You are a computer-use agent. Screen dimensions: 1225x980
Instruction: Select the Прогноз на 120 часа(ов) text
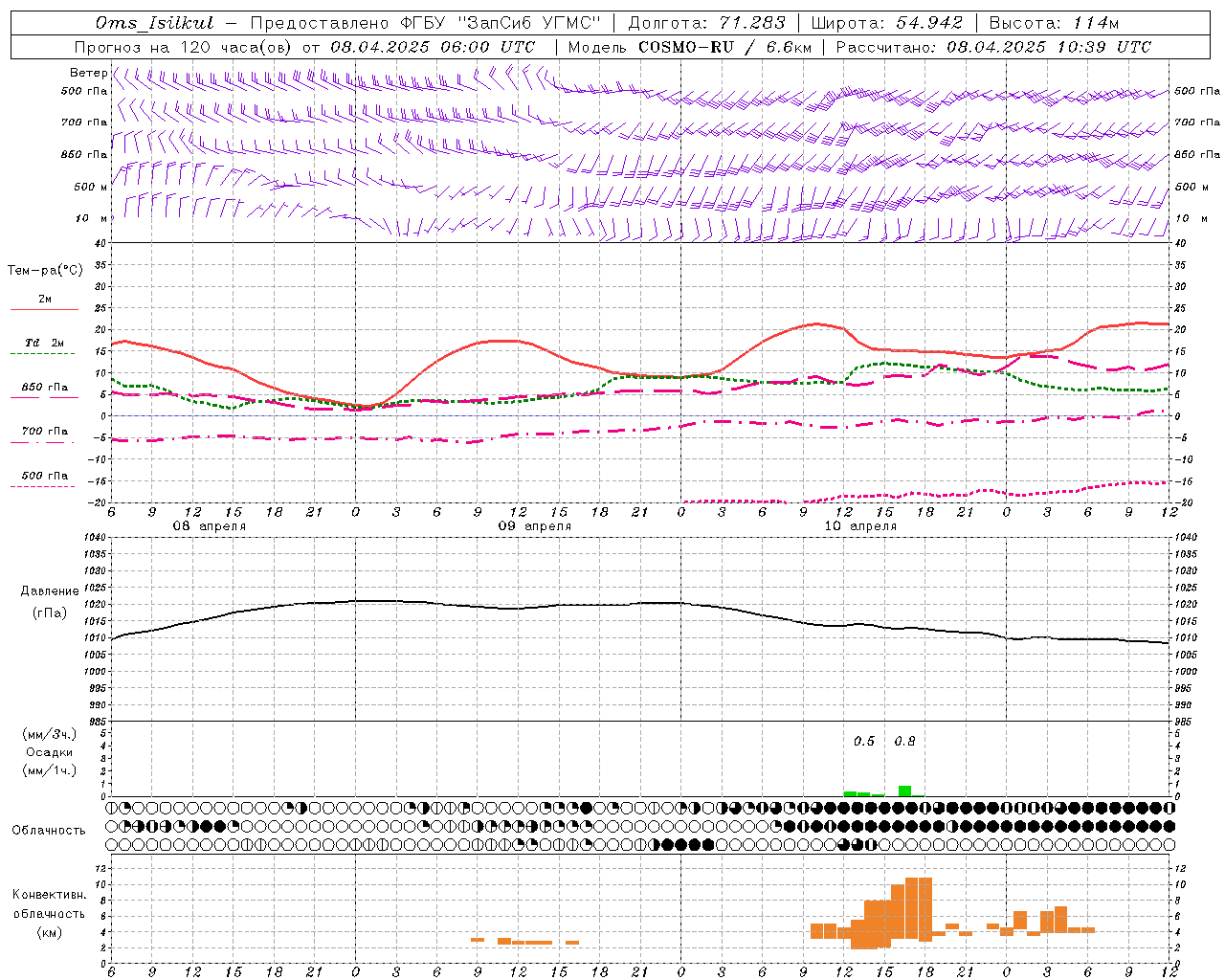click(185, 47)
